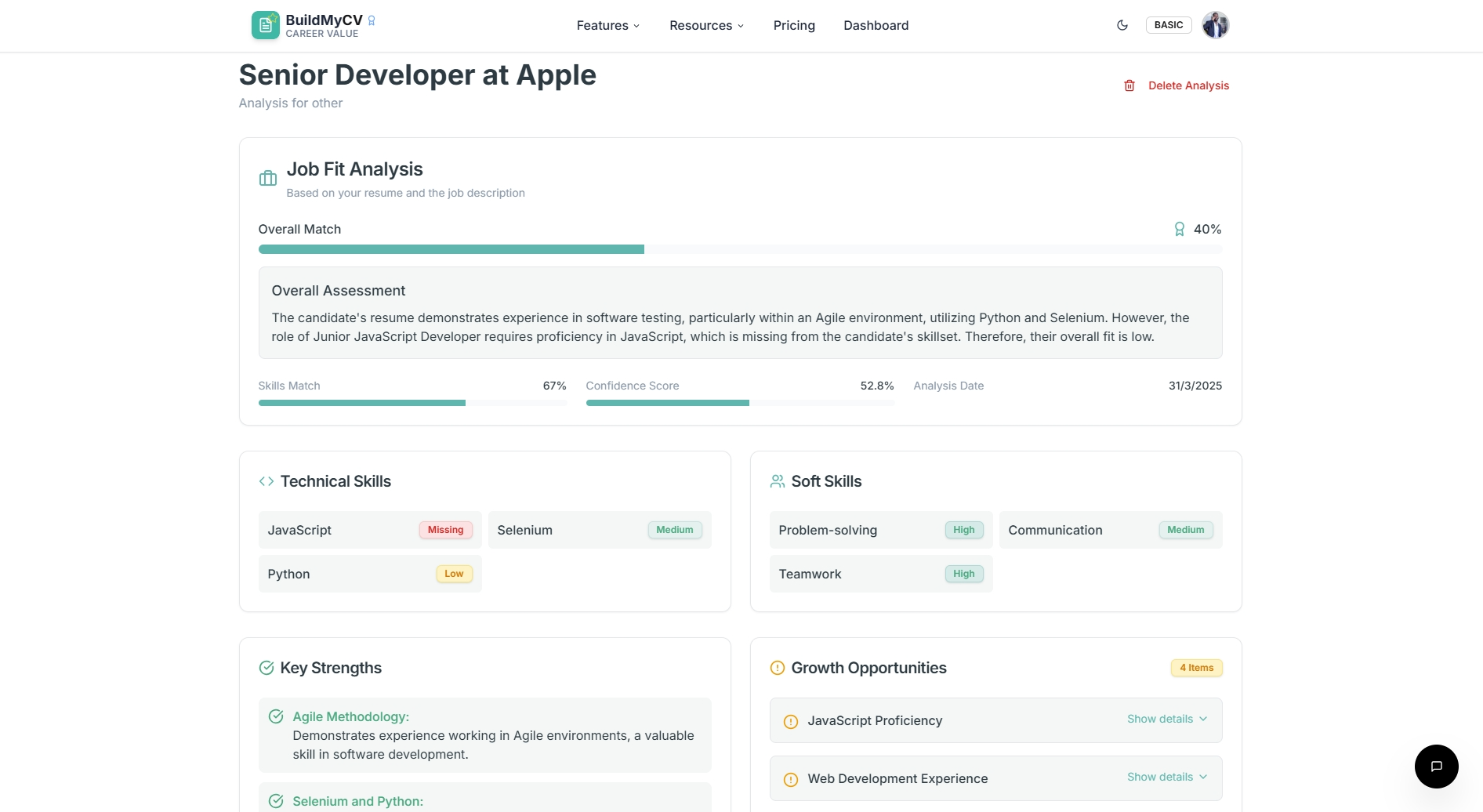The image size is (1483, 812).
Task: Click the Agile Methodology strength title
Action: 351,716
